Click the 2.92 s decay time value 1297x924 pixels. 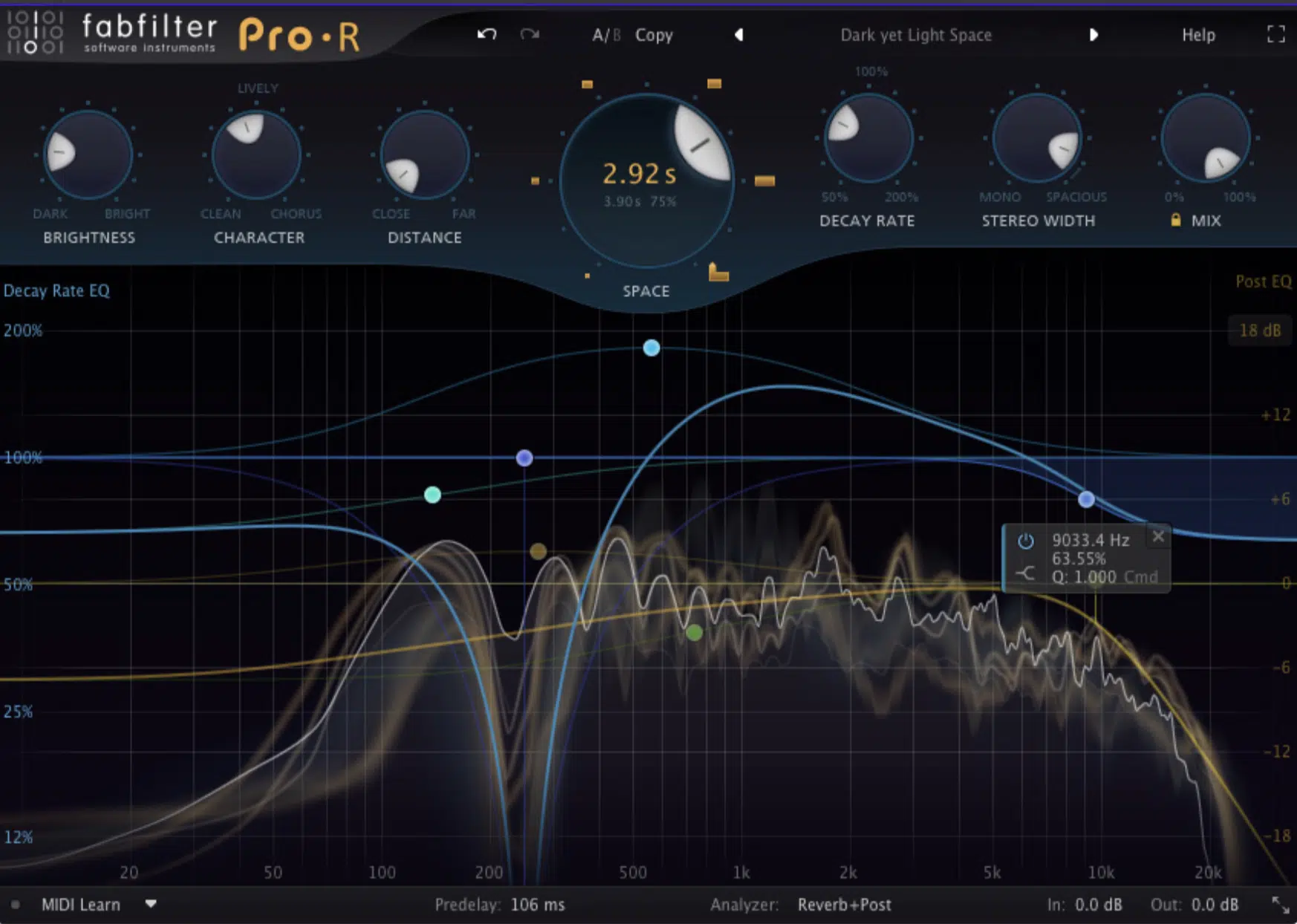(639, 174)
